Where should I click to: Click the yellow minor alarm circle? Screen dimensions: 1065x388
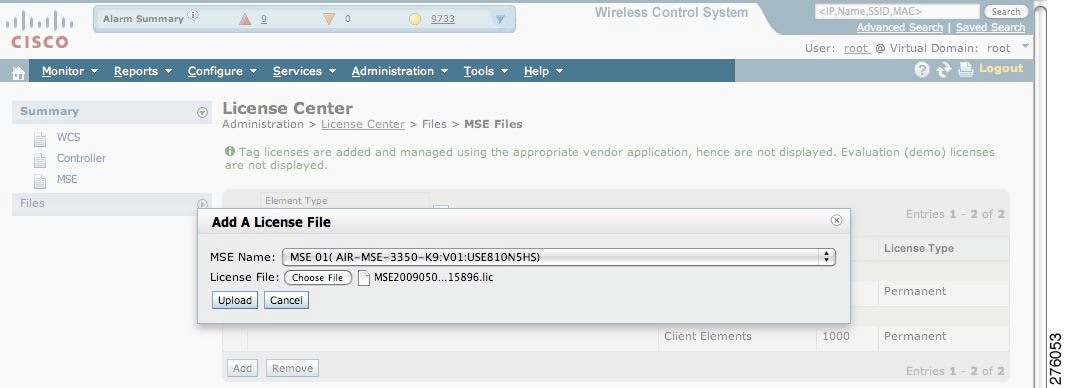pos(415,20)
